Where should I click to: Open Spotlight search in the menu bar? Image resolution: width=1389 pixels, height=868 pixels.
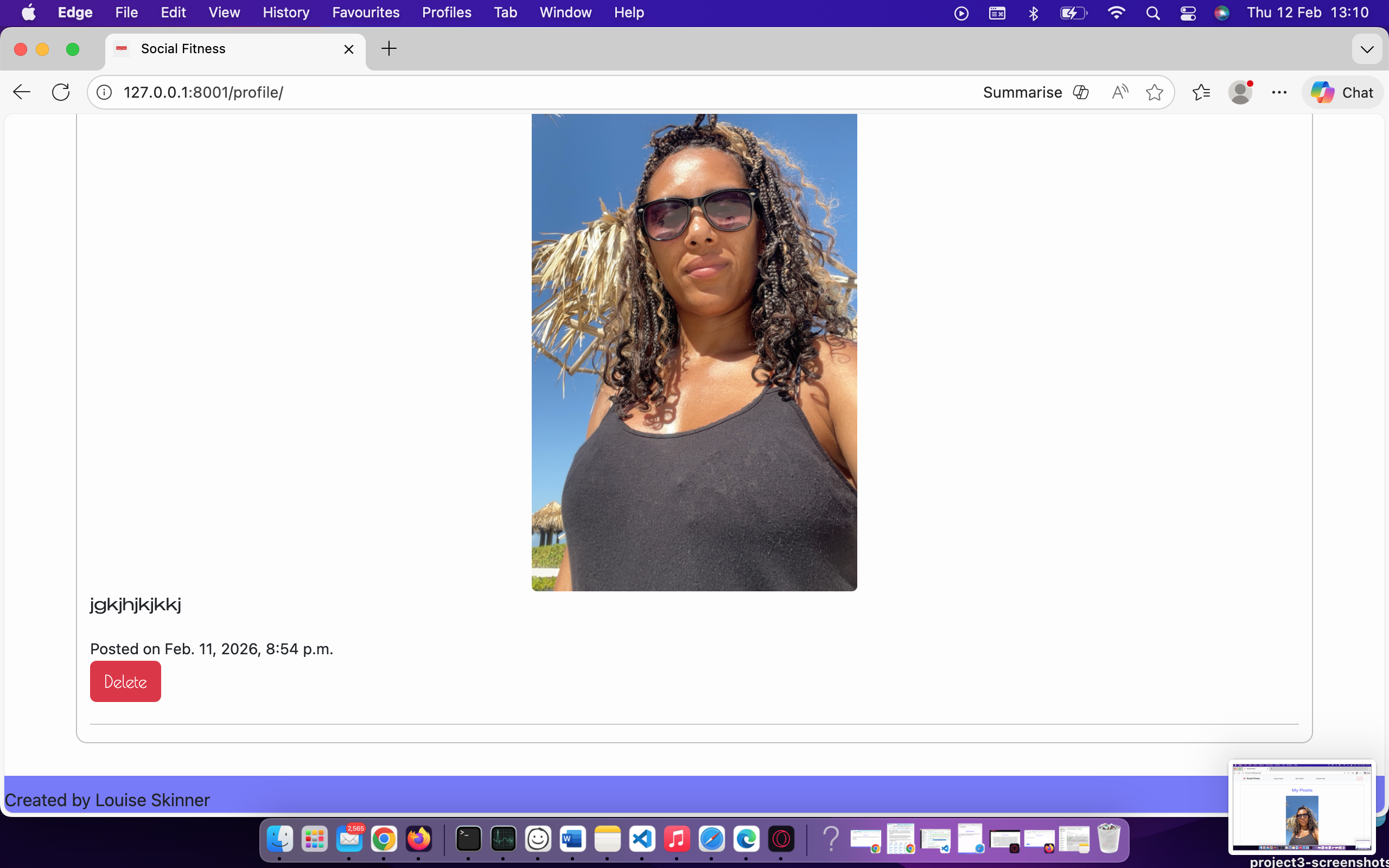1154,12
